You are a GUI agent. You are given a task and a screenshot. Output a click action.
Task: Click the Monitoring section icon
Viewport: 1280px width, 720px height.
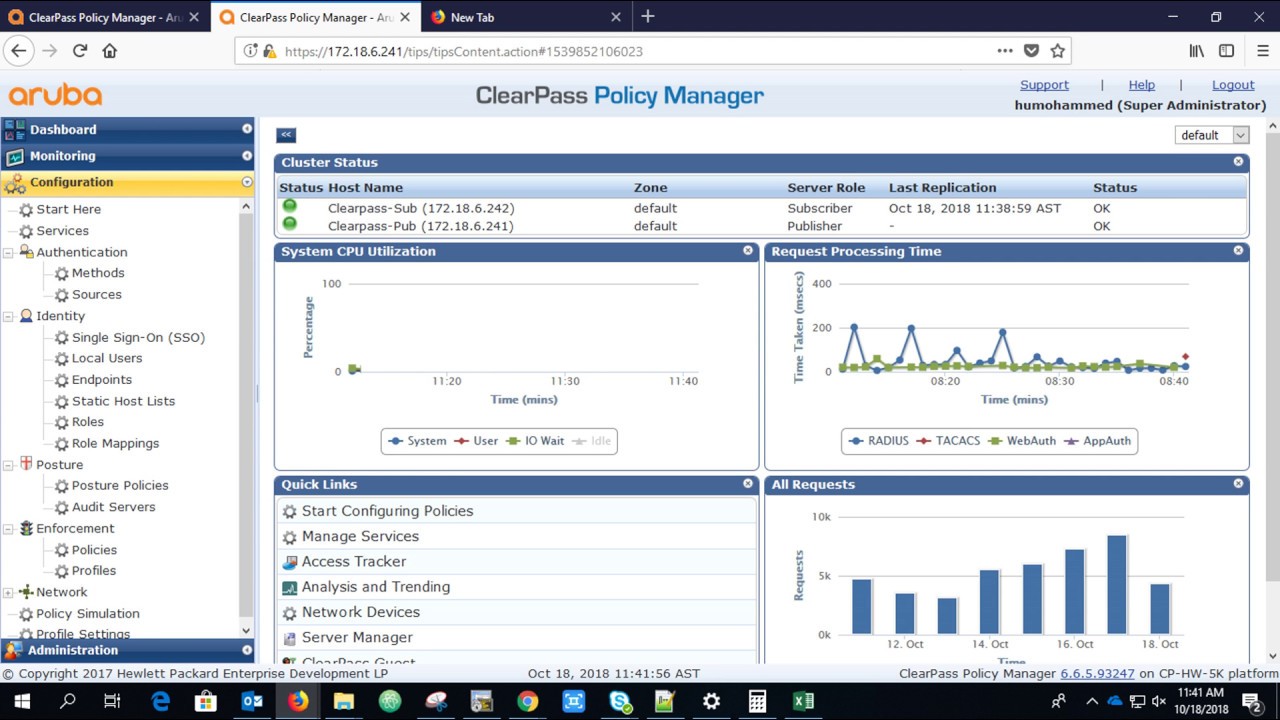point(14,156)
